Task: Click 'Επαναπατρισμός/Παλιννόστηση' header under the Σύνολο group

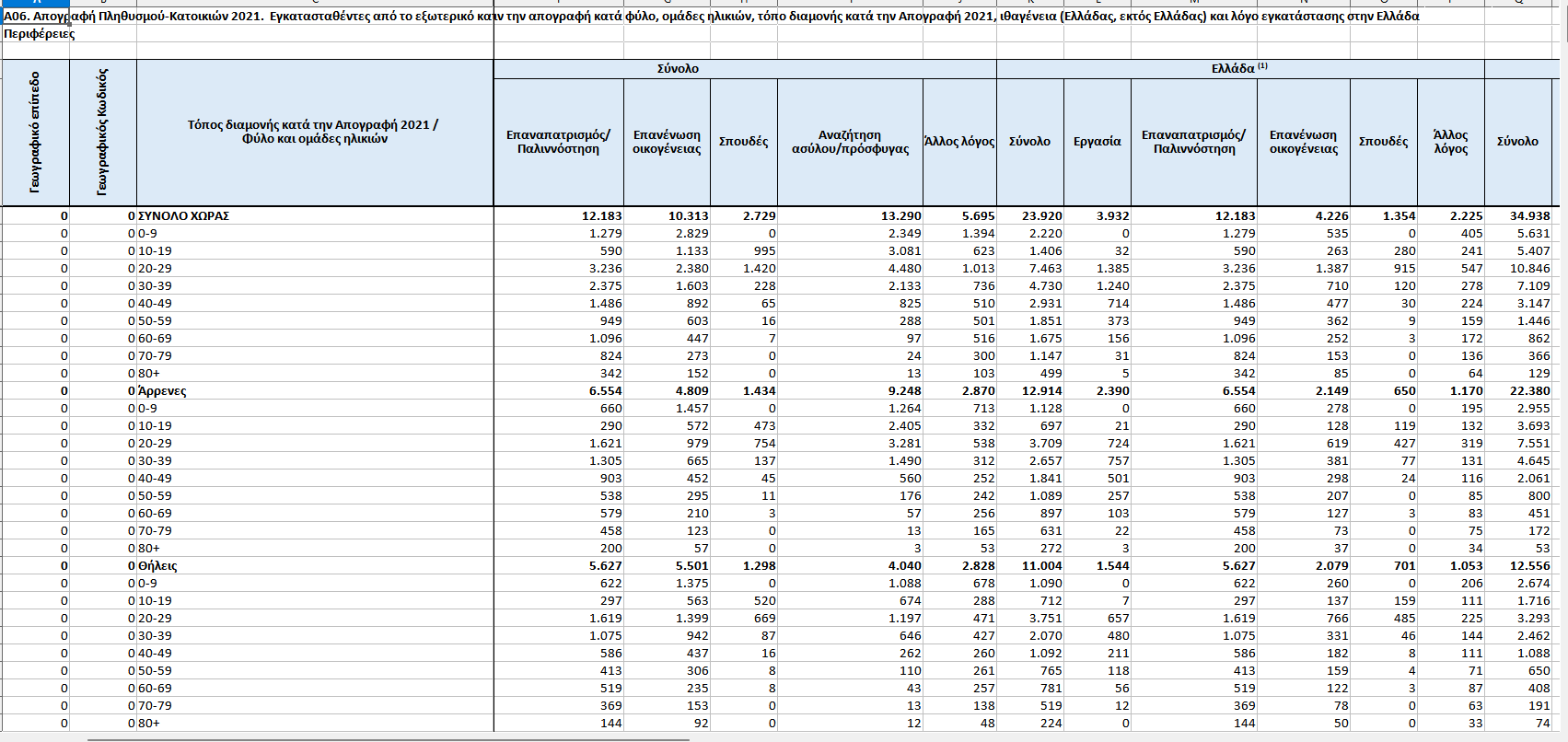Action: (559, 142)
